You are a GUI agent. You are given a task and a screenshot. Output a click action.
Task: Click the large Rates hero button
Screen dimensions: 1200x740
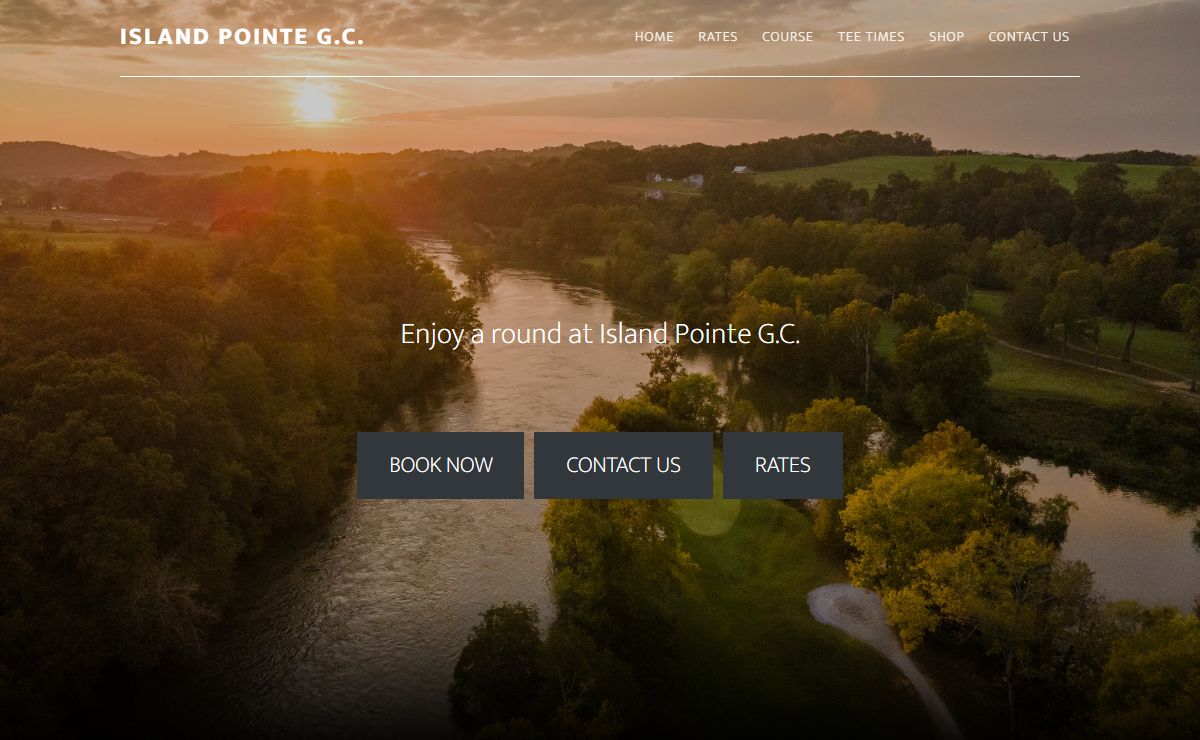[783, 465]
